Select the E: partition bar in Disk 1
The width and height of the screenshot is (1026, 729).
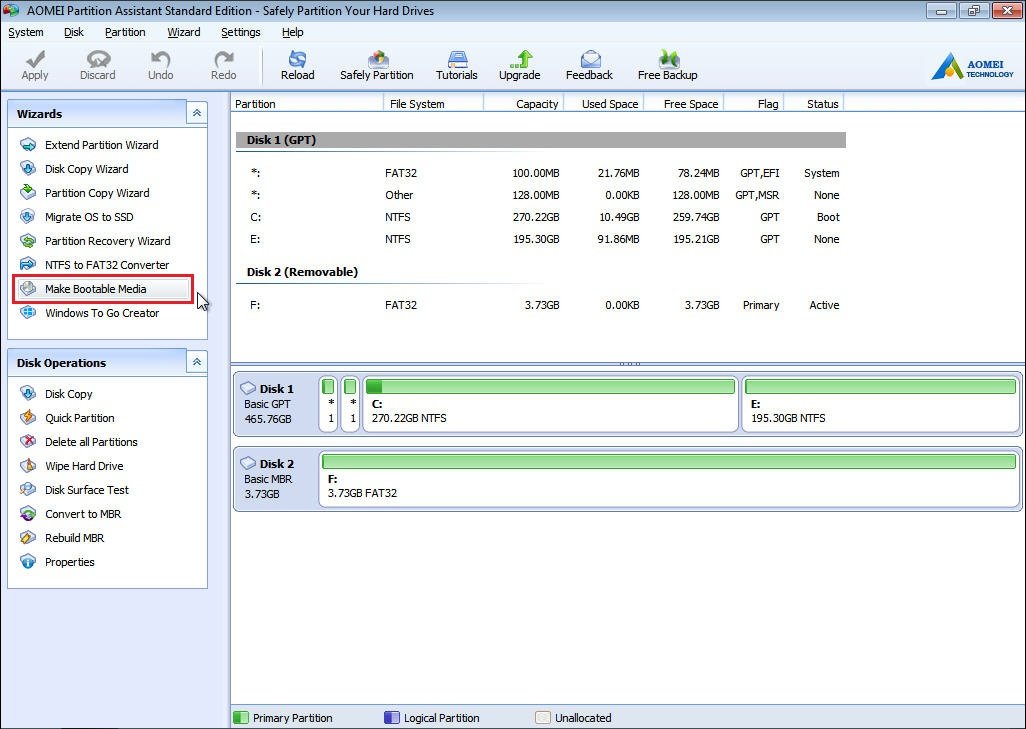tap(880, 404)
